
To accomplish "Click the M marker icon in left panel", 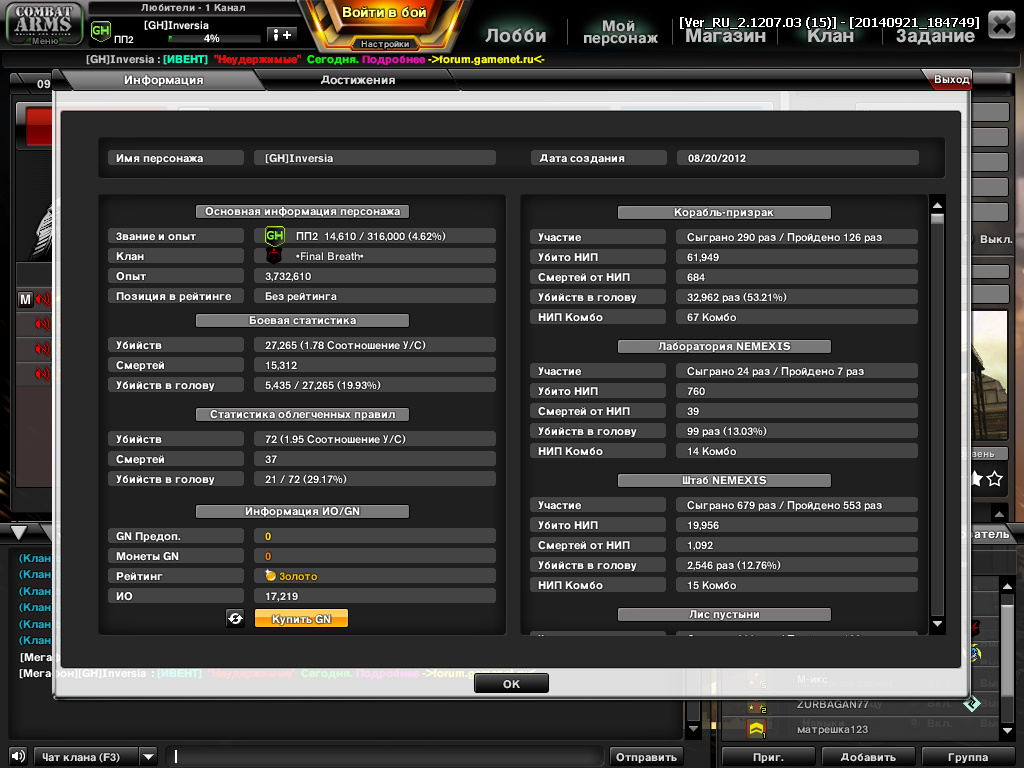I will [x=25, y=299].
